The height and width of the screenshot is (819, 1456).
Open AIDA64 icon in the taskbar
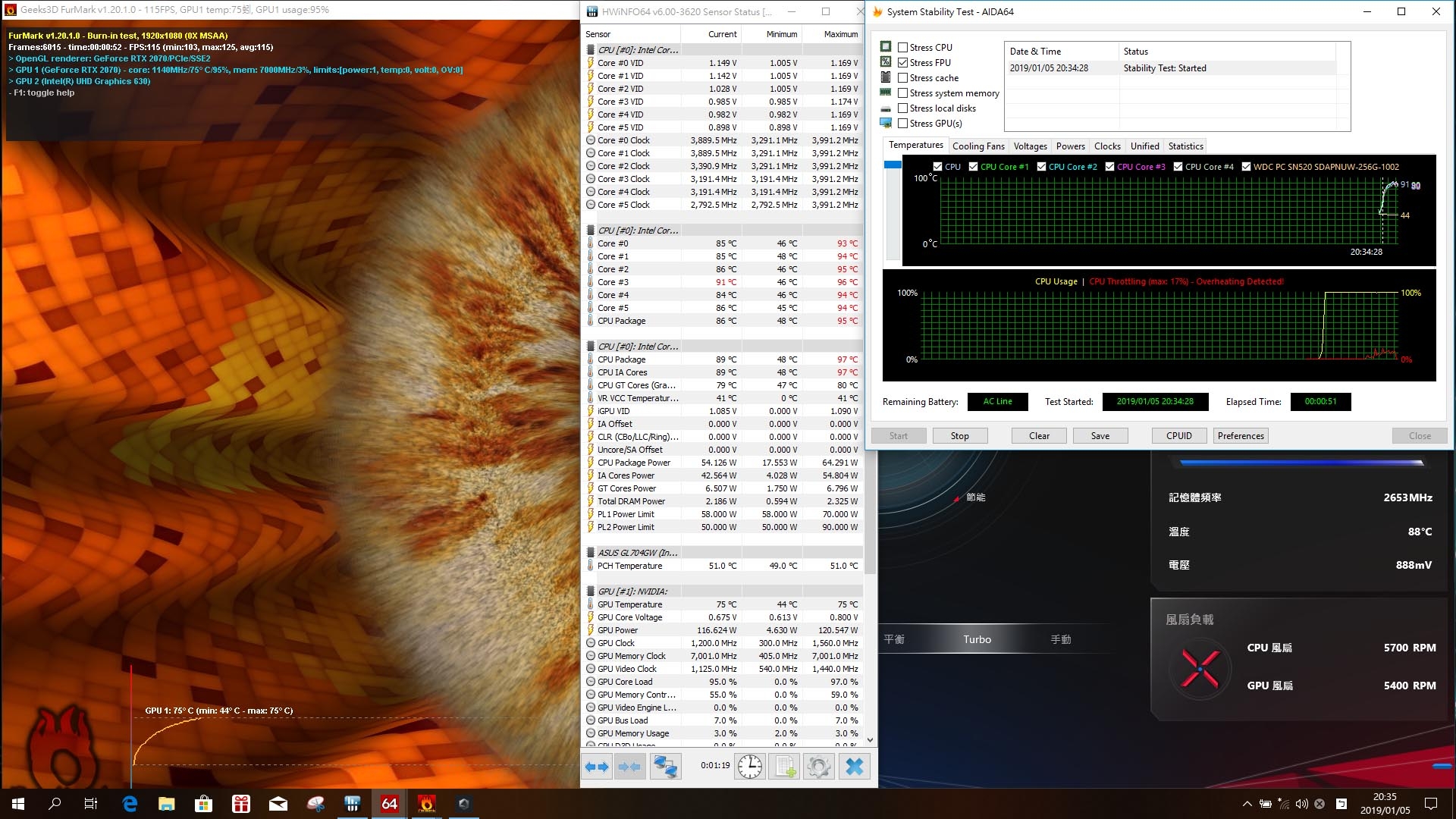389,804
